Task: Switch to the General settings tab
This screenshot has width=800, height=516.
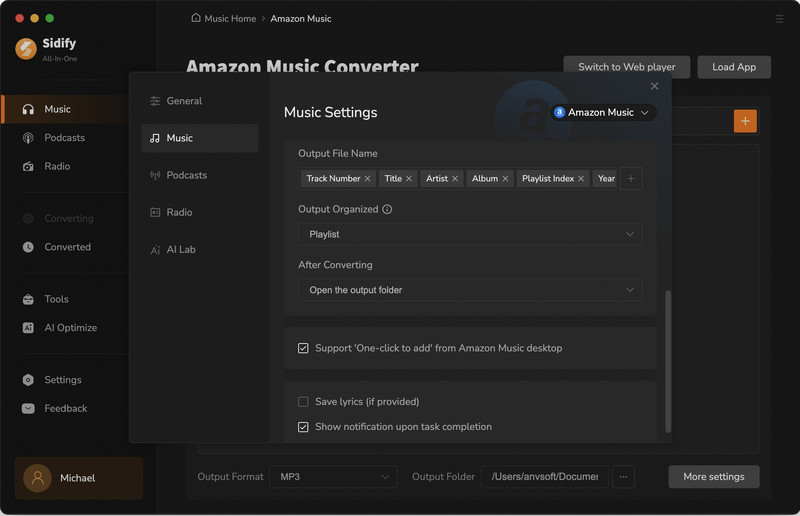Action: pos(199,101)
